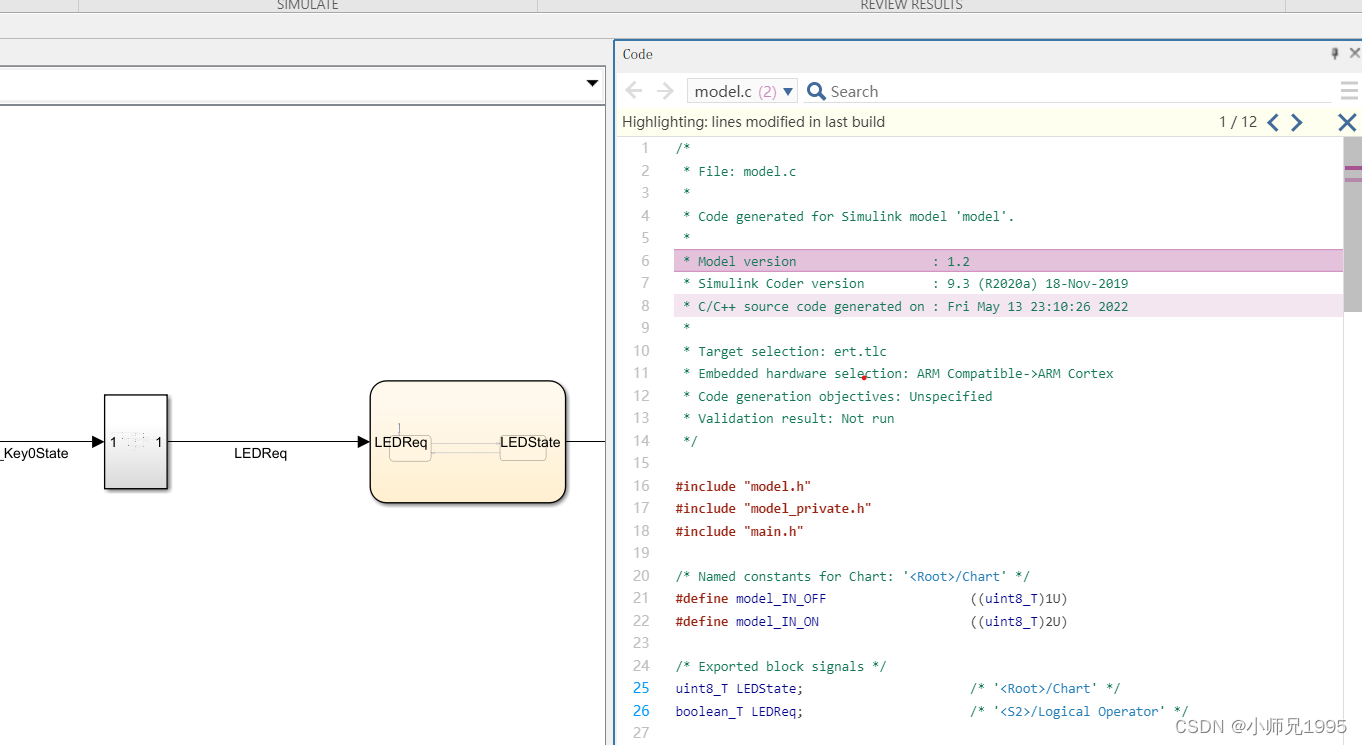
Task: Click the uint8_T LEDState declaration
Action: [x=739, y=688]
